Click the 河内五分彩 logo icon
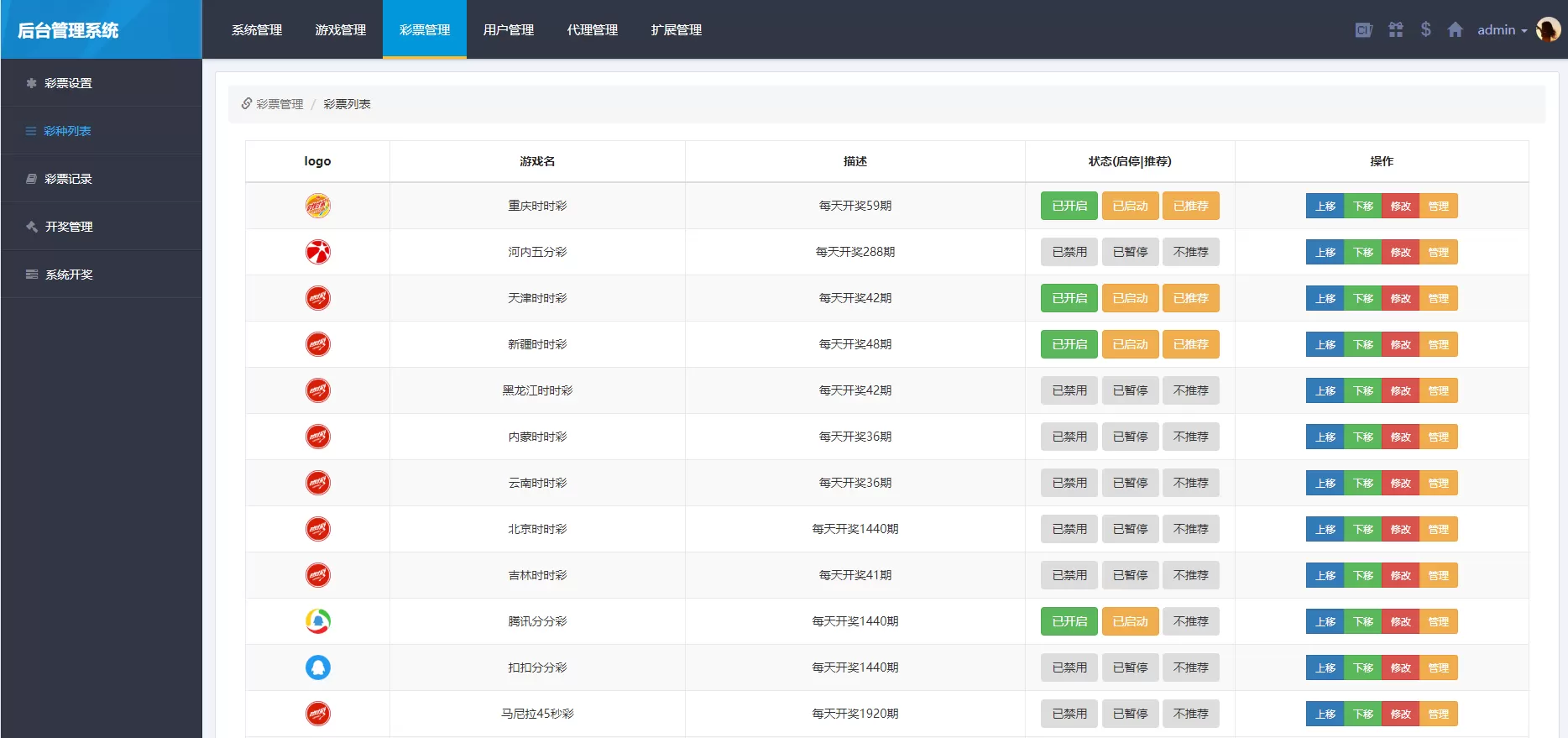The width and height of the screenshot is (1568, 738). (x=317, y=252)
